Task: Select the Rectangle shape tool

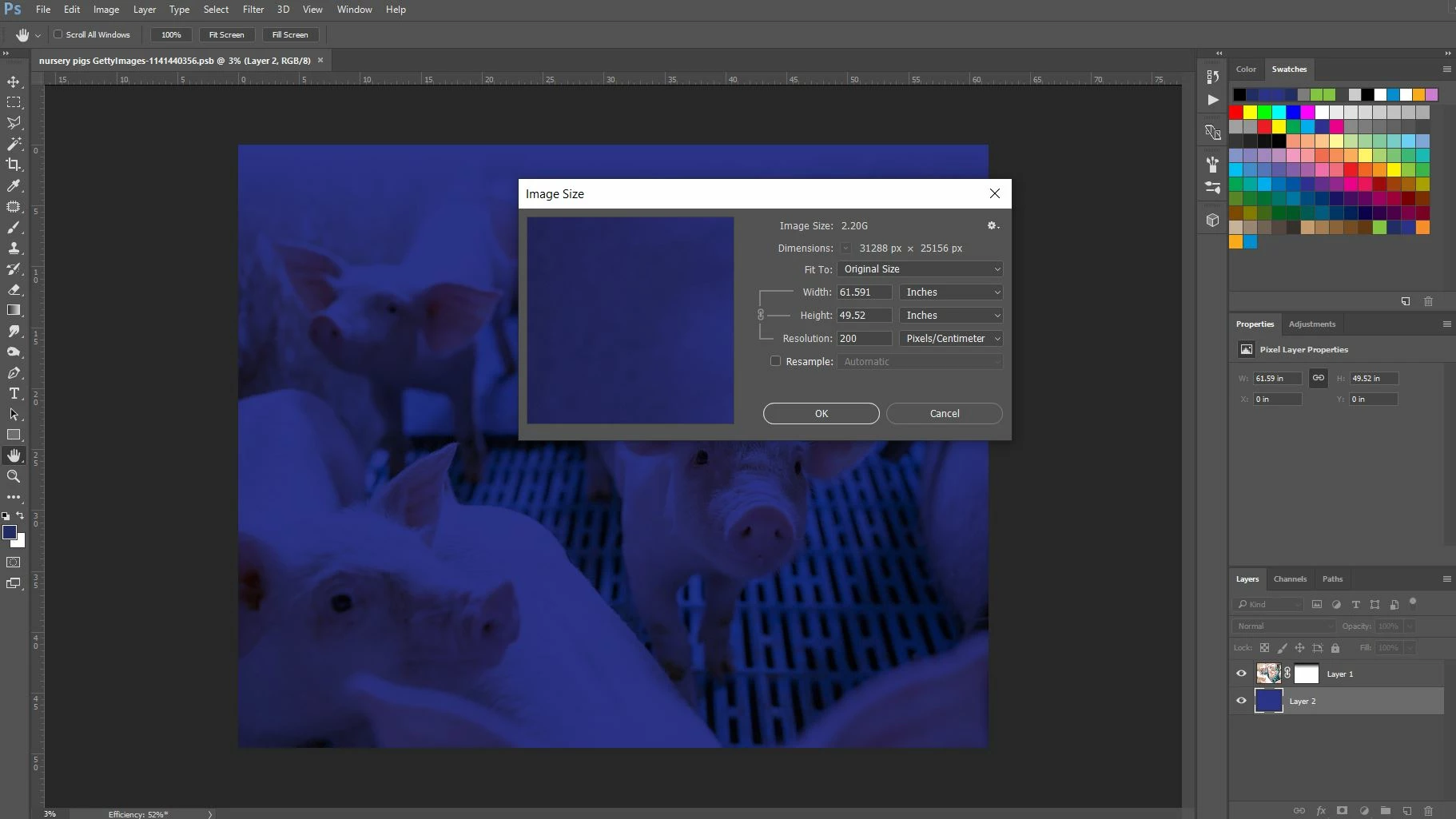Action: (14, 435)
